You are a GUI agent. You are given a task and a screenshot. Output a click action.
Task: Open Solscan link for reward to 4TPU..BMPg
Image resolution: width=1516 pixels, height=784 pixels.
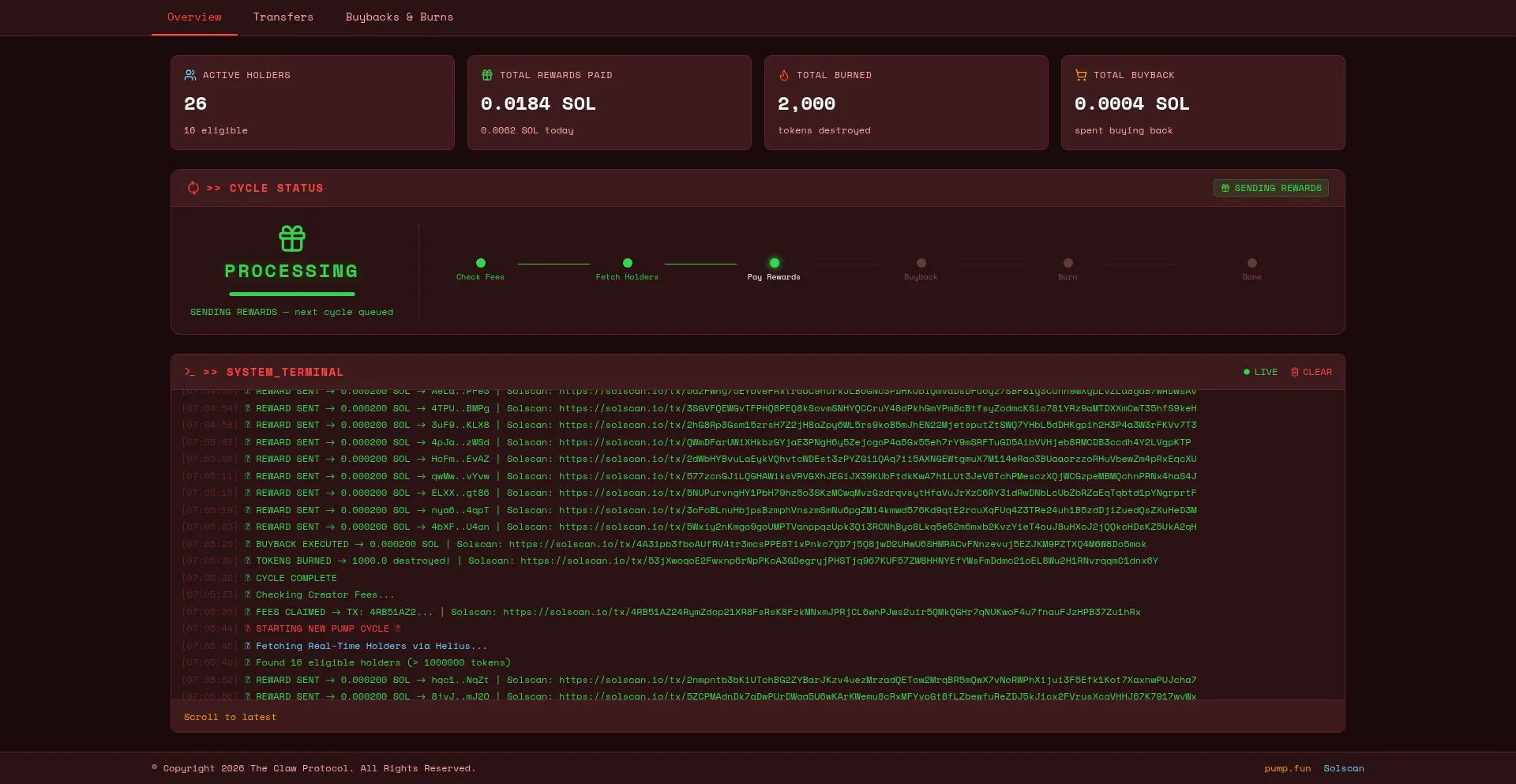point(878,408)
